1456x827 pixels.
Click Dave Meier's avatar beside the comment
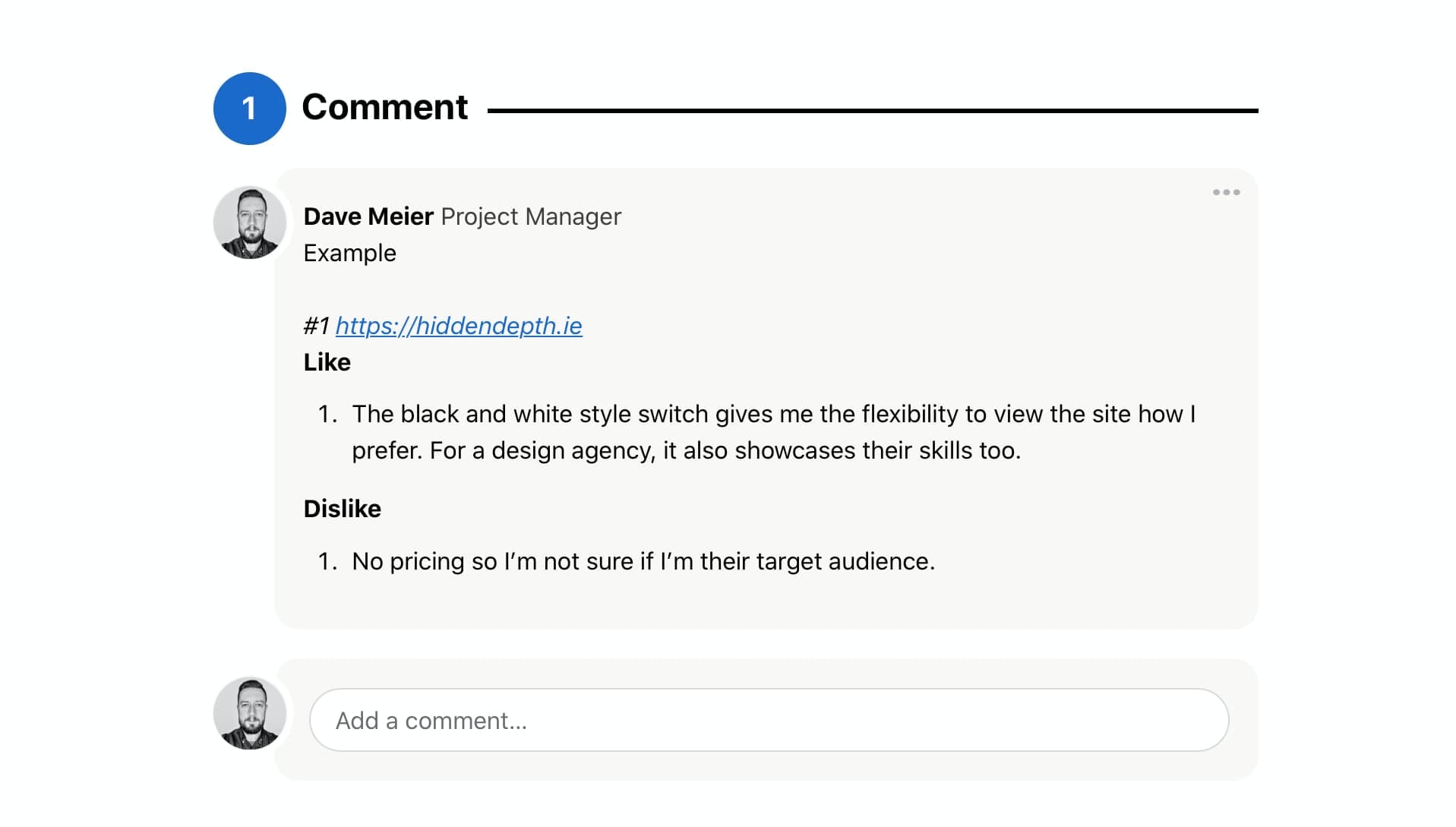[249, 223]
